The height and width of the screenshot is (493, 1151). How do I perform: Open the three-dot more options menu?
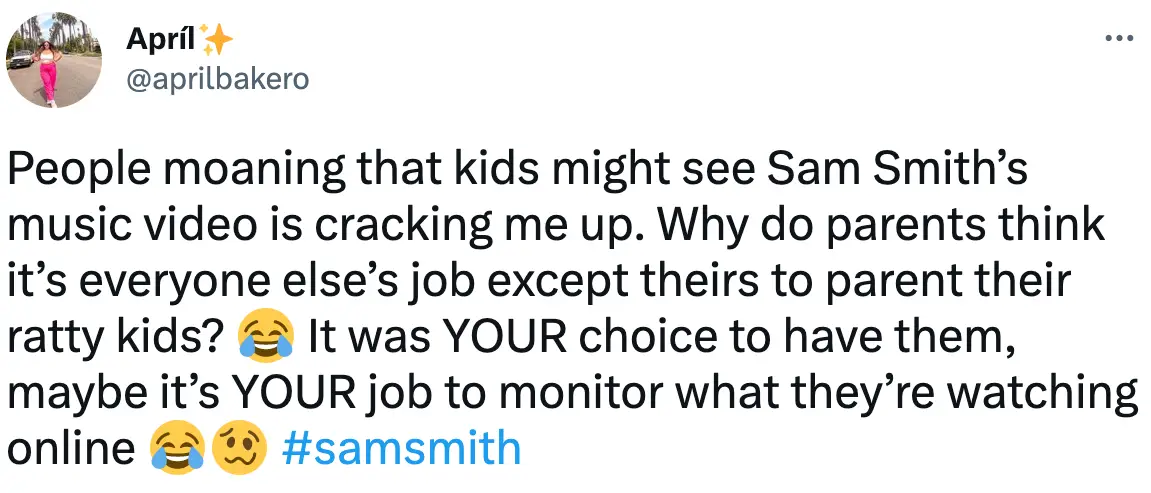point(1116,40)
